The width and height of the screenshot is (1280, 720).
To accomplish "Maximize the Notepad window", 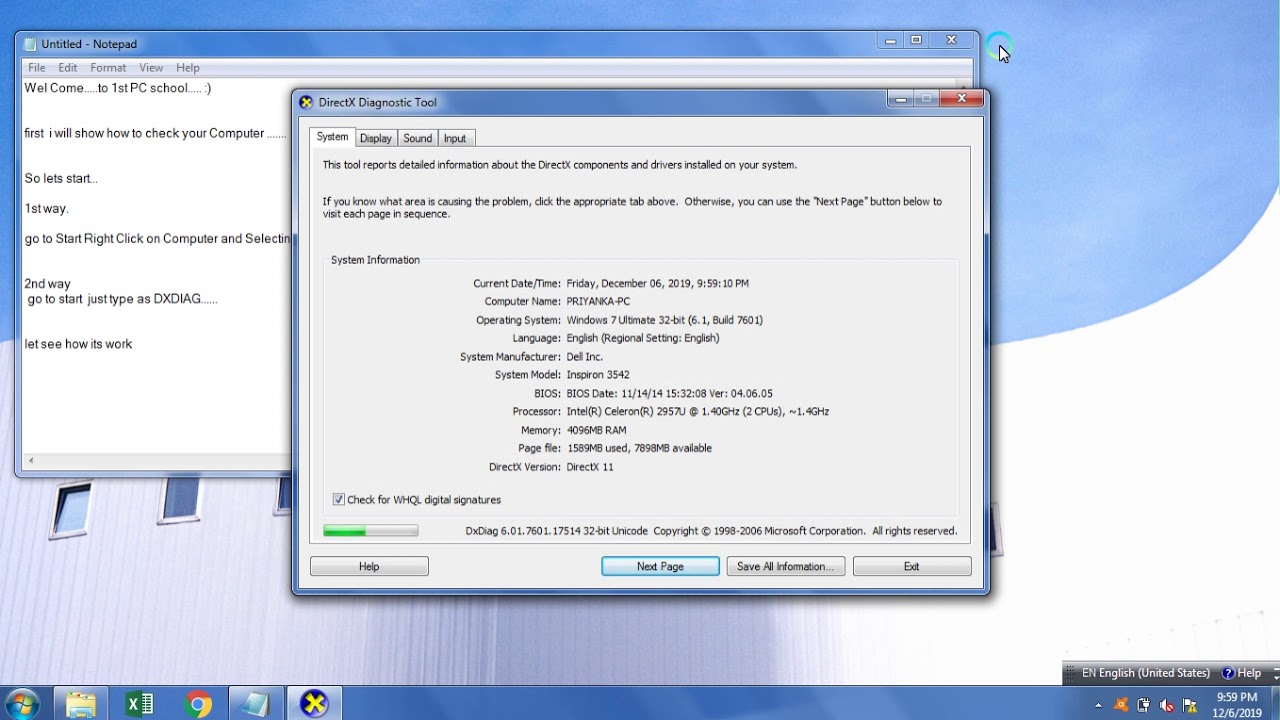I will [x=916, y=40].
